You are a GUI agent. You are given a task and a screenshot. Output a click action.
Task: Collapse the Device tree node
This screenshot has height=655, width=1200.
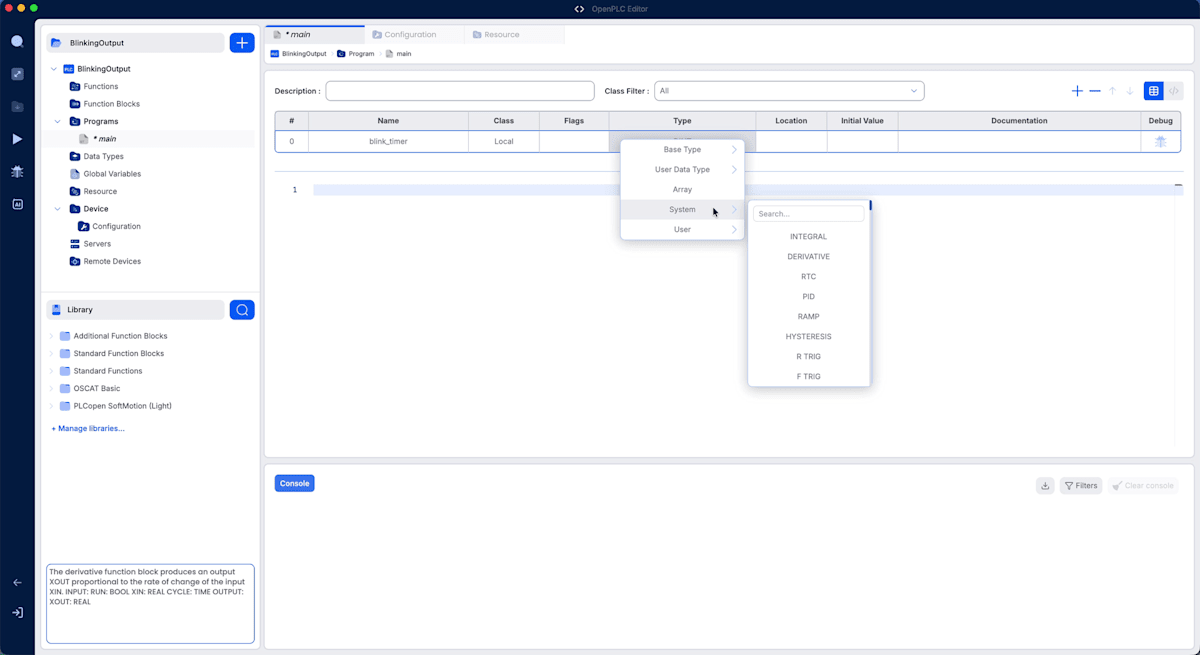pyautogui.click(x=58, y=209)
